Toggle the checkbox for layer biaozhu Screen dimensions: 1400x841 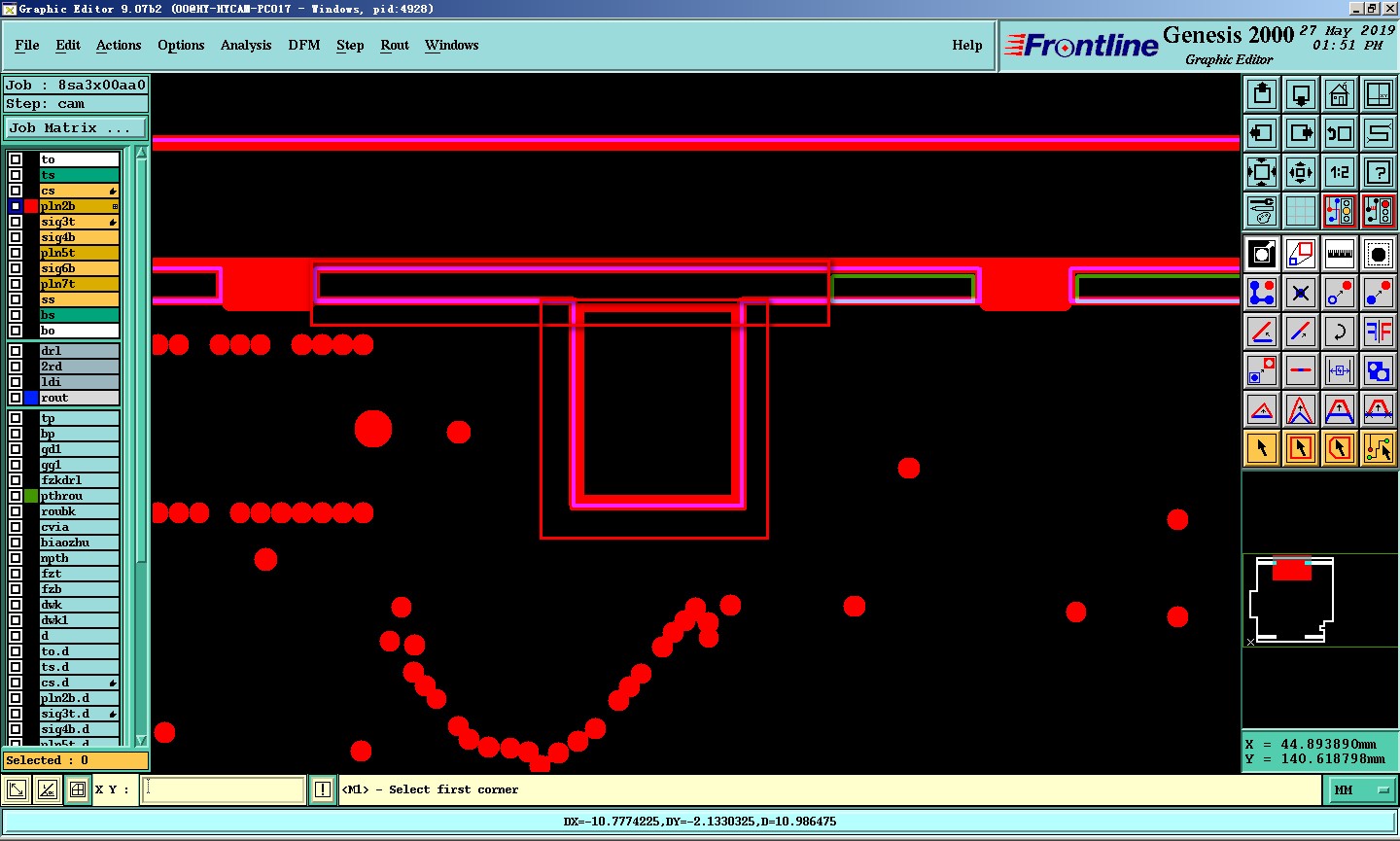coord(16,543)
